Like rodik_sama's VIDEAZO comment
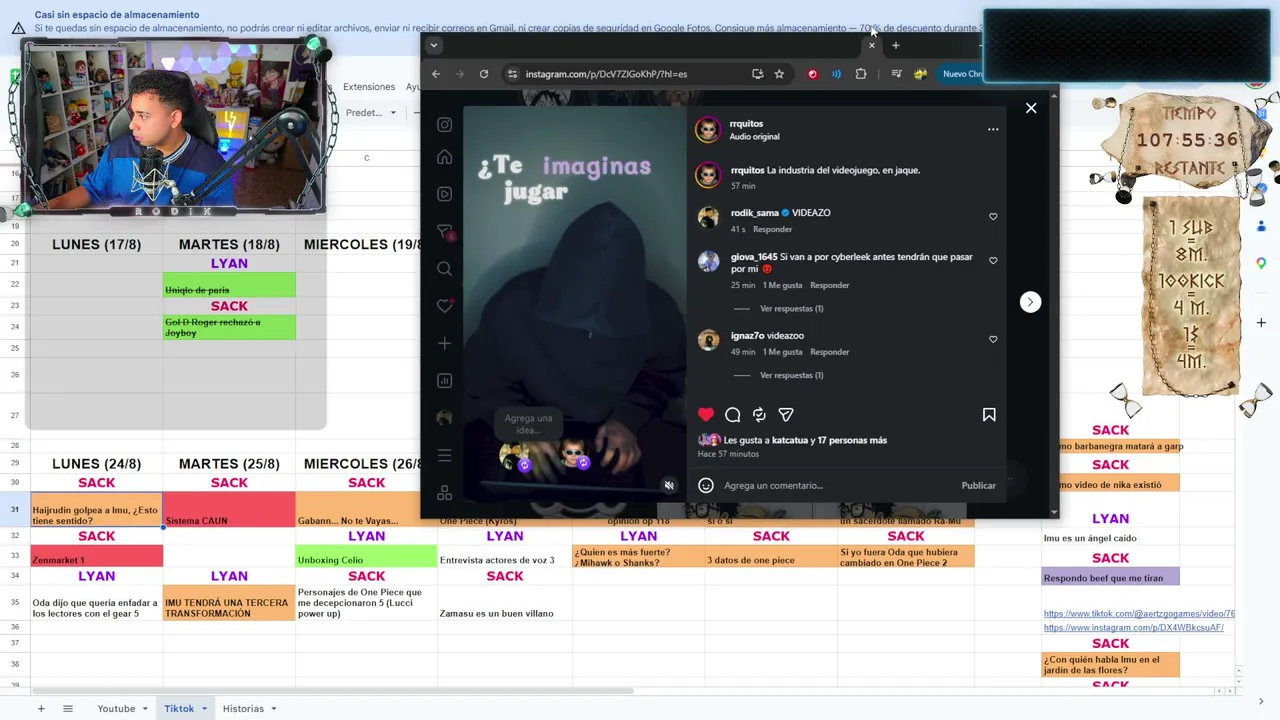 [x=993, y=216]
